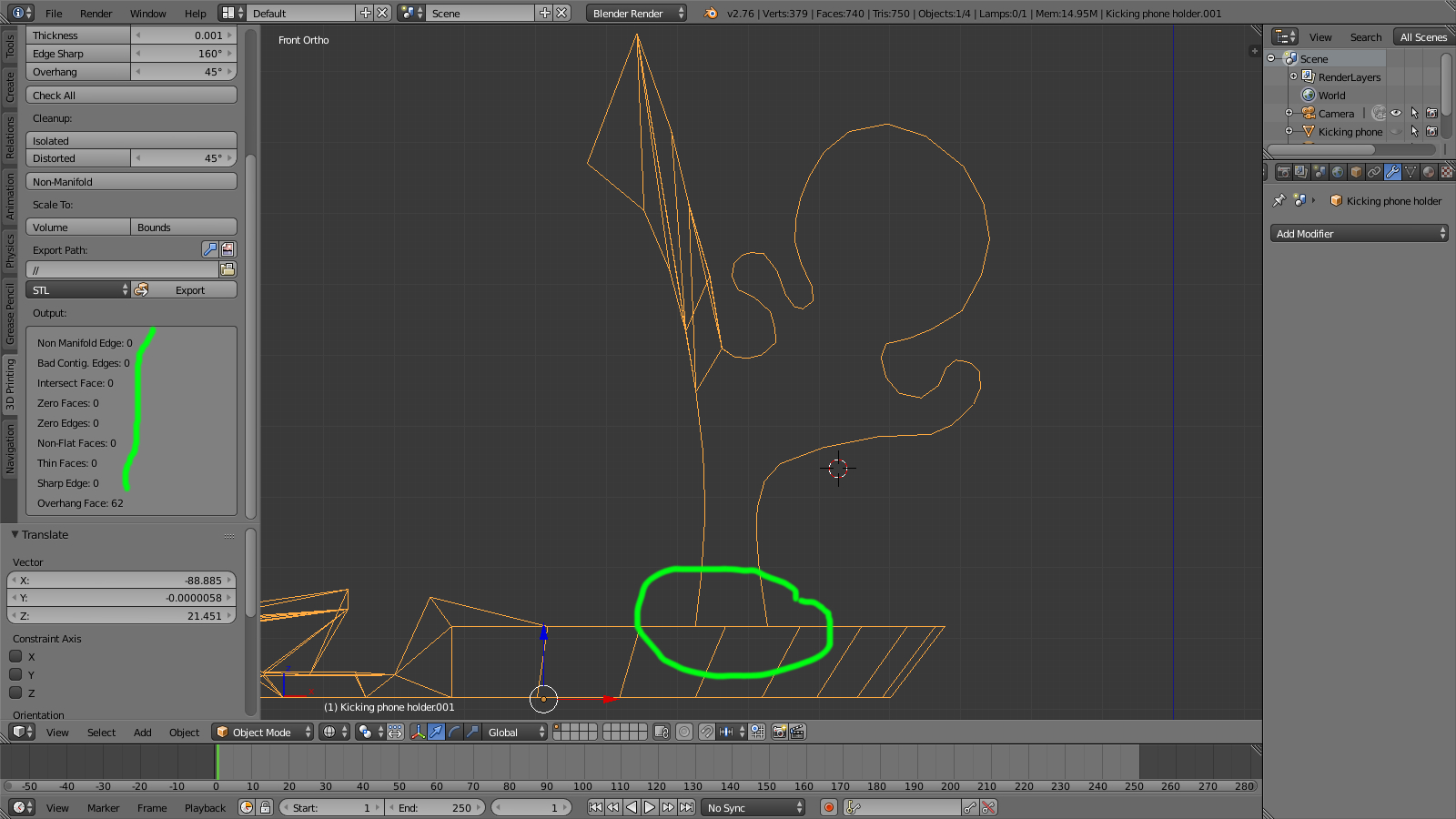Enable the Z constraint axis checkbox
Viewport: 1456px width, 819px height.
pos(15,693)
